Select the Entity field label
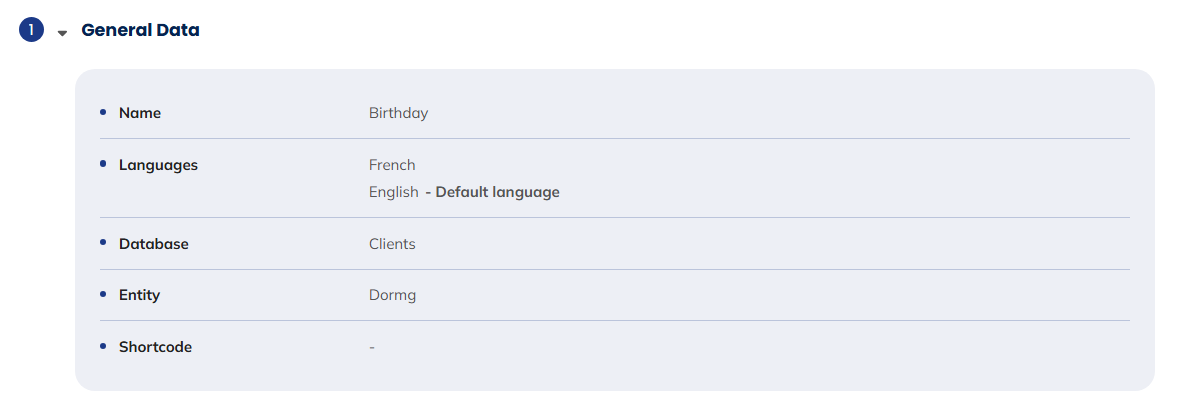 pos(139,295)
